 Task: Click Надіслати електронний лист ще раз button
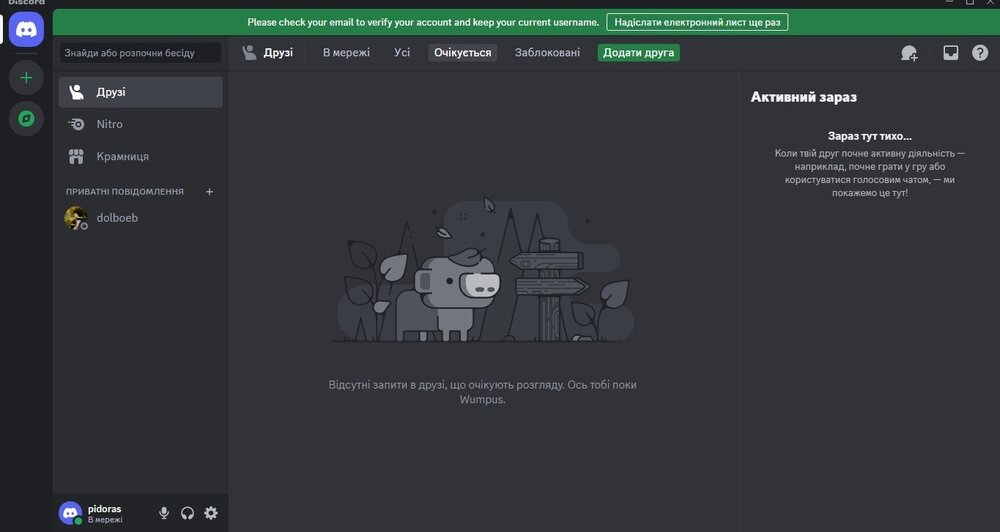(x=697, y=22)
